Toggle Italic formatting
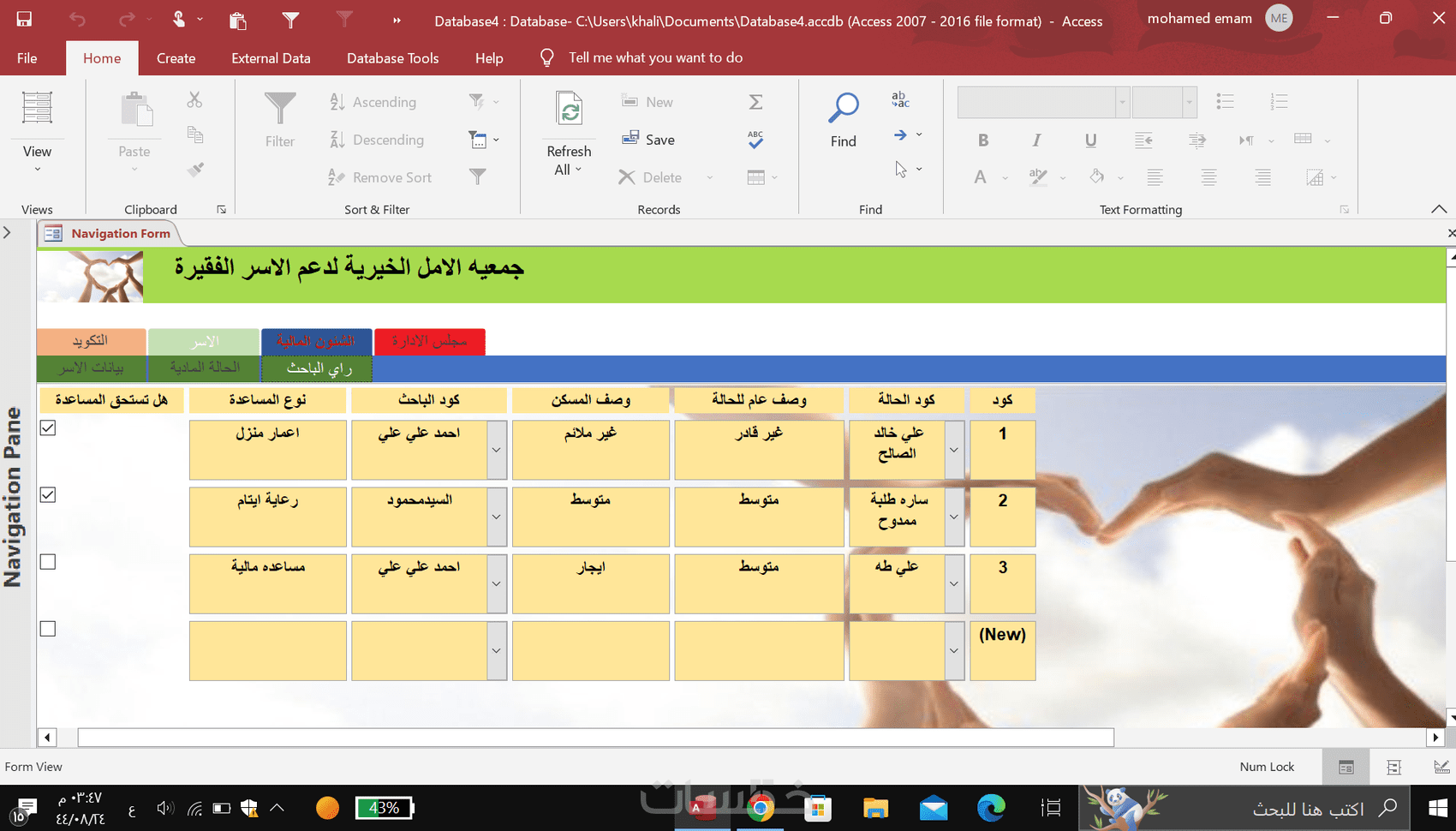The height and width of the screenshot is (831, 1456). click(1036, 140)
